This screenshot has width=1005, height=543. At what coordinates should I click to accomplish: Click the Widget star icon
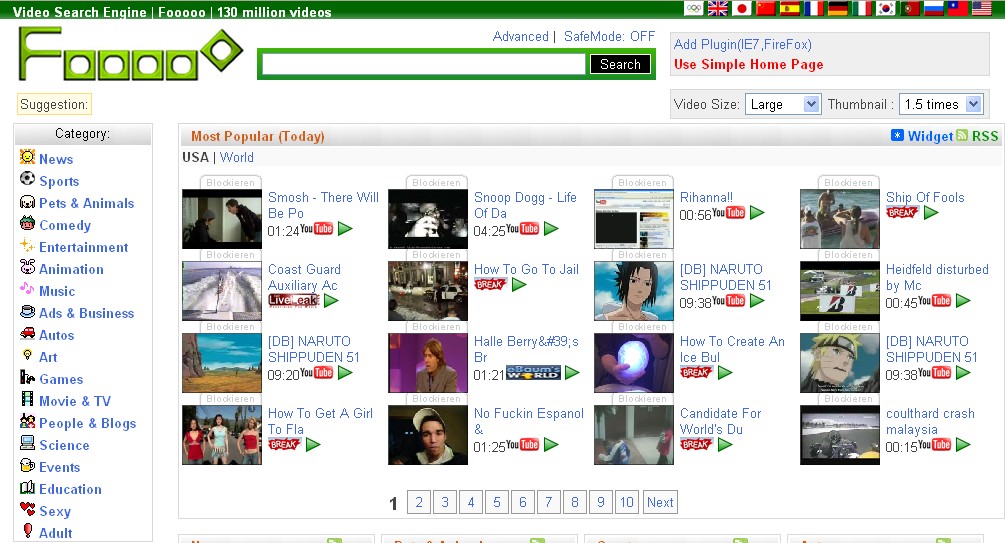(897, 135)
